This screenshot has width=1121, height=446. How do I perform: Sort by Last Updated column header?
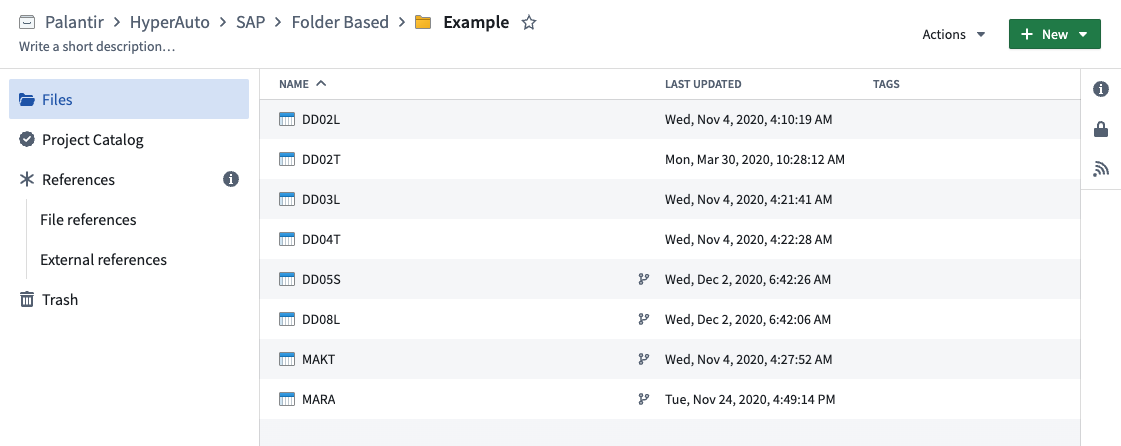click(703, 84)
